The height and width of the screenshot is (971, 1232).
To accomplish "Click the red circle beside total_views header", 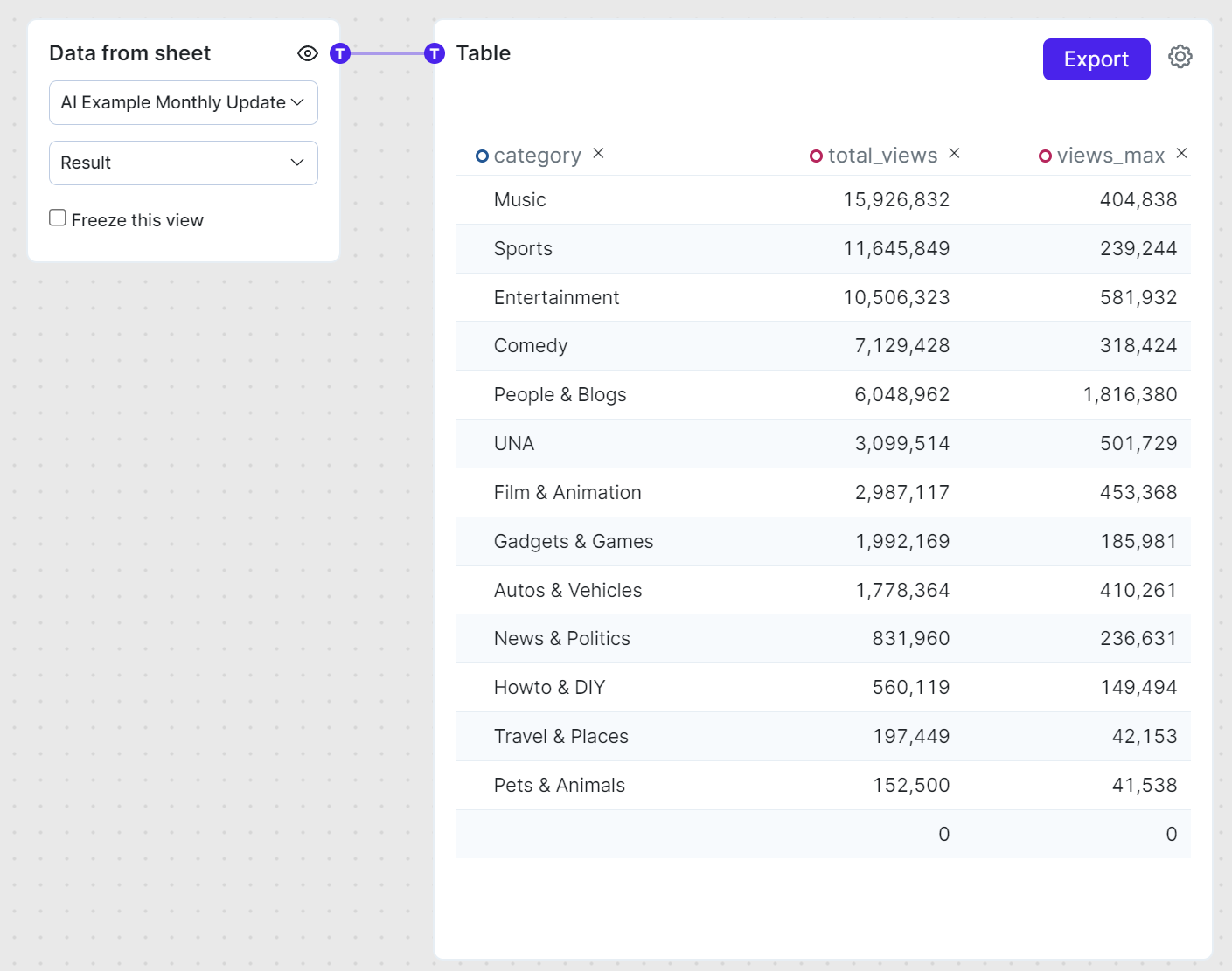I will (x=816, y=156).
